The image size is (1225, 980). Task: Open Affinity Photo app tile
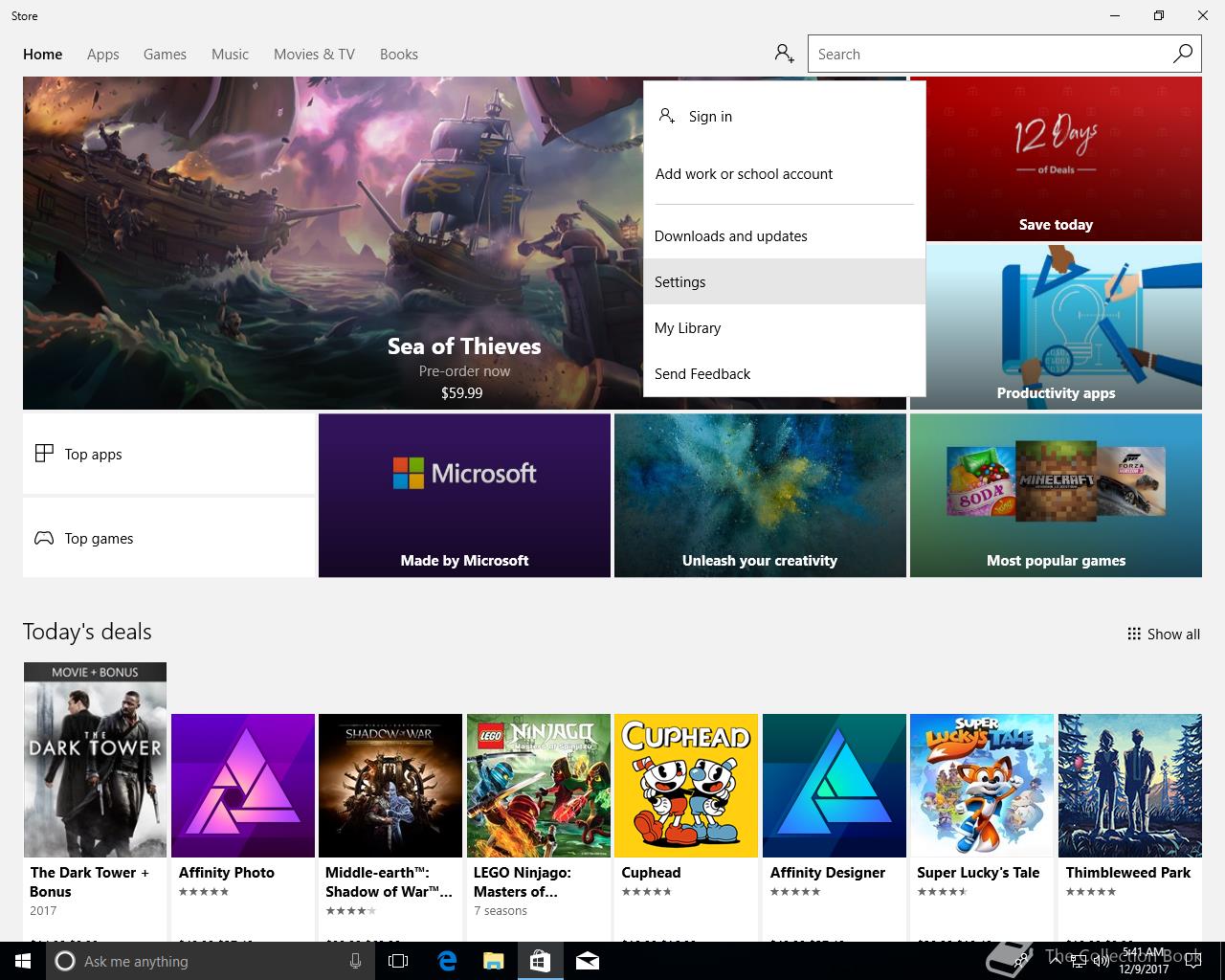click(243, 827)
